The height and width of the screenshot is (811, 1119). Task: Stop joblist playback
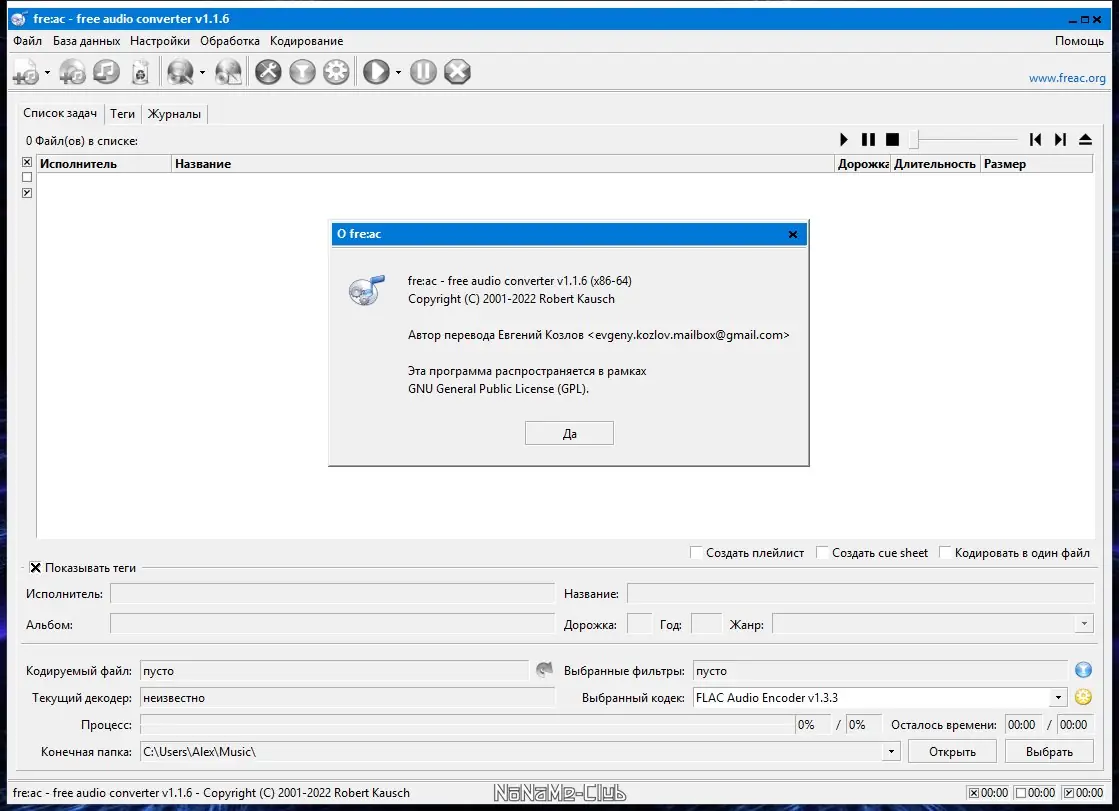pyautogui.click(x=892, y=139)
